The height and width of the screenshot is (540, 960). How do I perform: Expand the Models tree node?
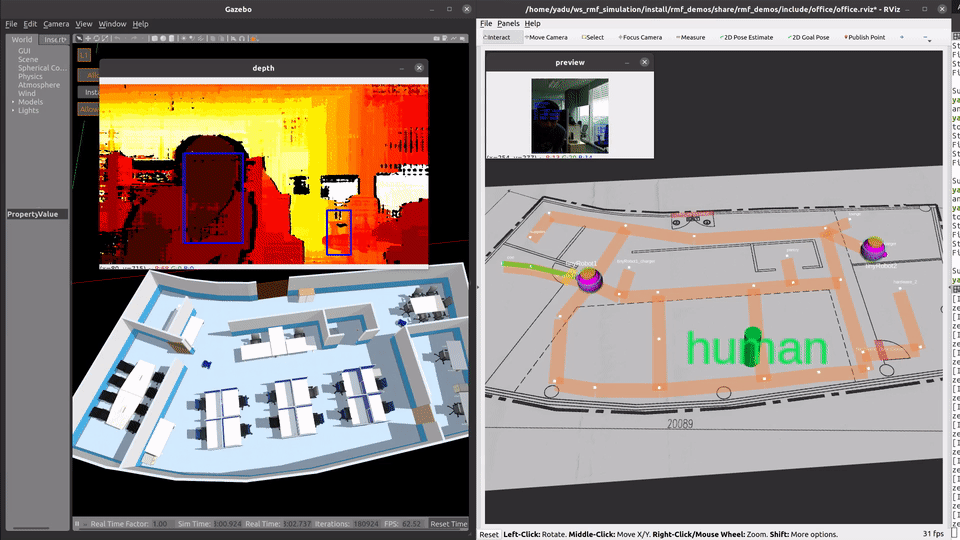(13, 102)
